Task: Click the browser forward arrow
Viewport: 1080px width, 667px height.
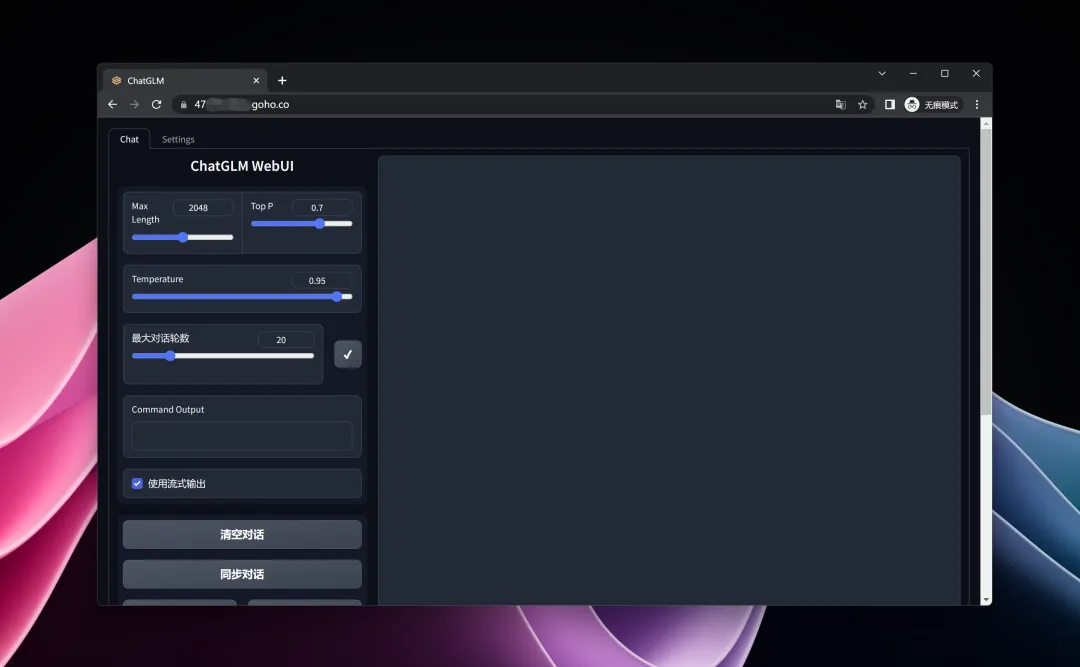Action: 134,105
